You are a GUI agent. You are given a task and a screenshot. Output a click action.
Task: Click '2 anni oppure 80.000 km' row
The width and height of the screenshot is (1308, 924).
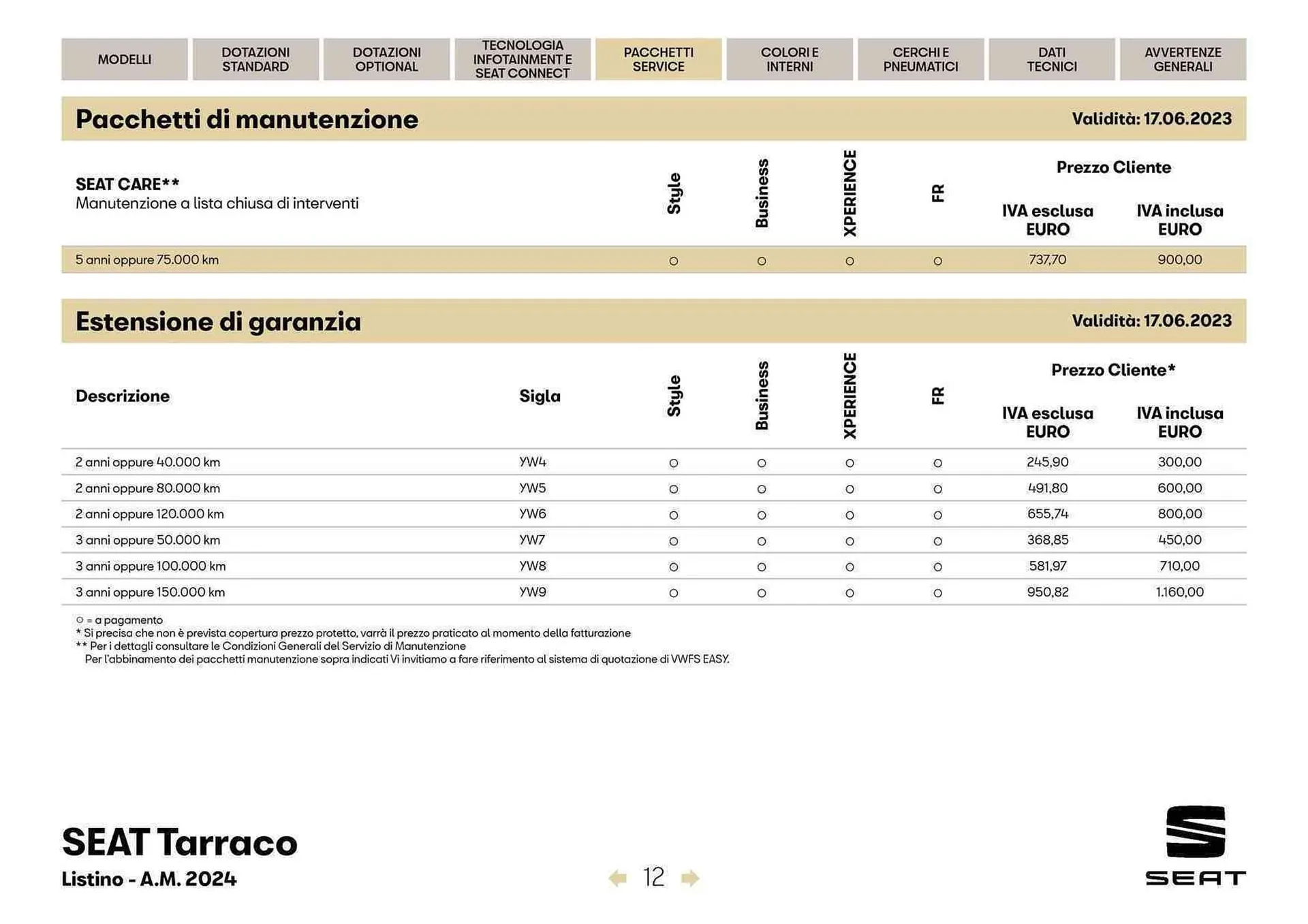pos(654,488)
